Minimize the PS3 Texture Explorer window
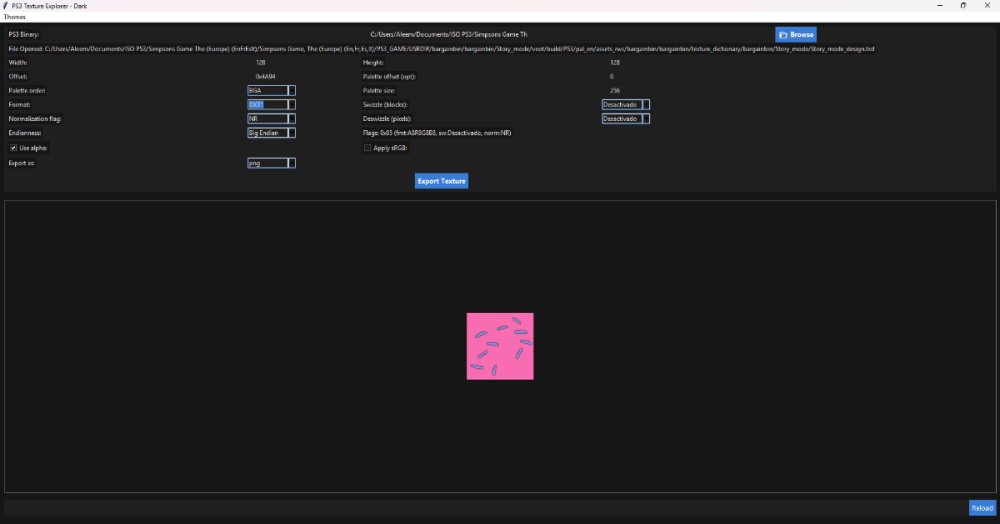The height and width of the screenshot is (524, 1000). click(939, 6)
